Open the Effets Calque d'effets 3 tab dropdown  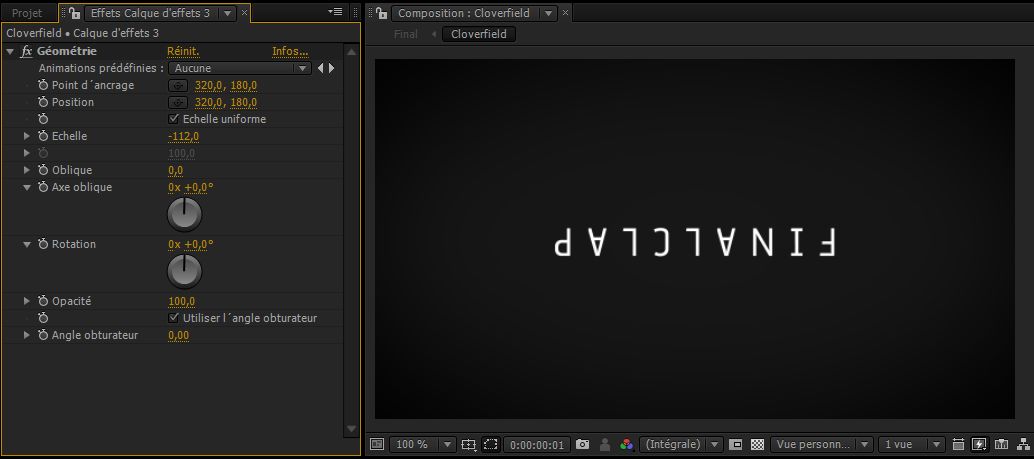(x=228, y=13)
